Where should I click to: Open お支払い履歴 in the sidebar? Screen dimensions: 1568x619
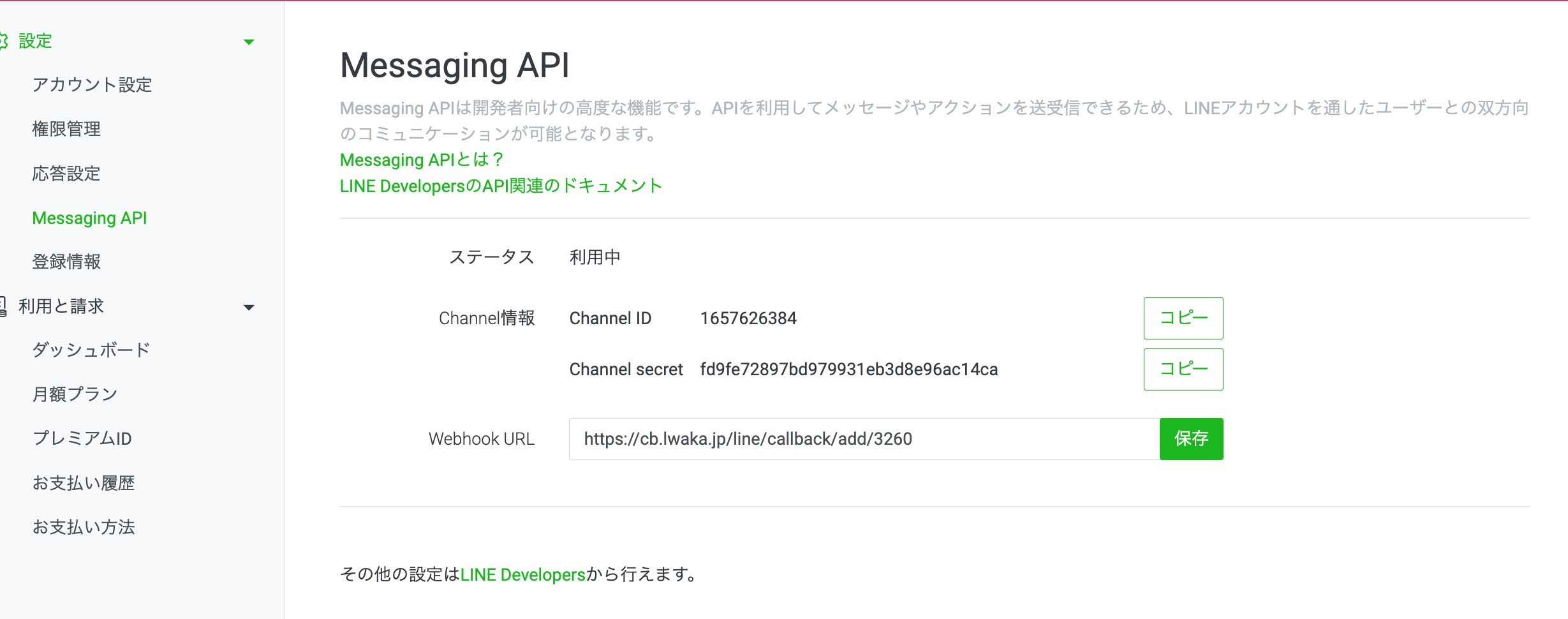[x=84, y=483]
